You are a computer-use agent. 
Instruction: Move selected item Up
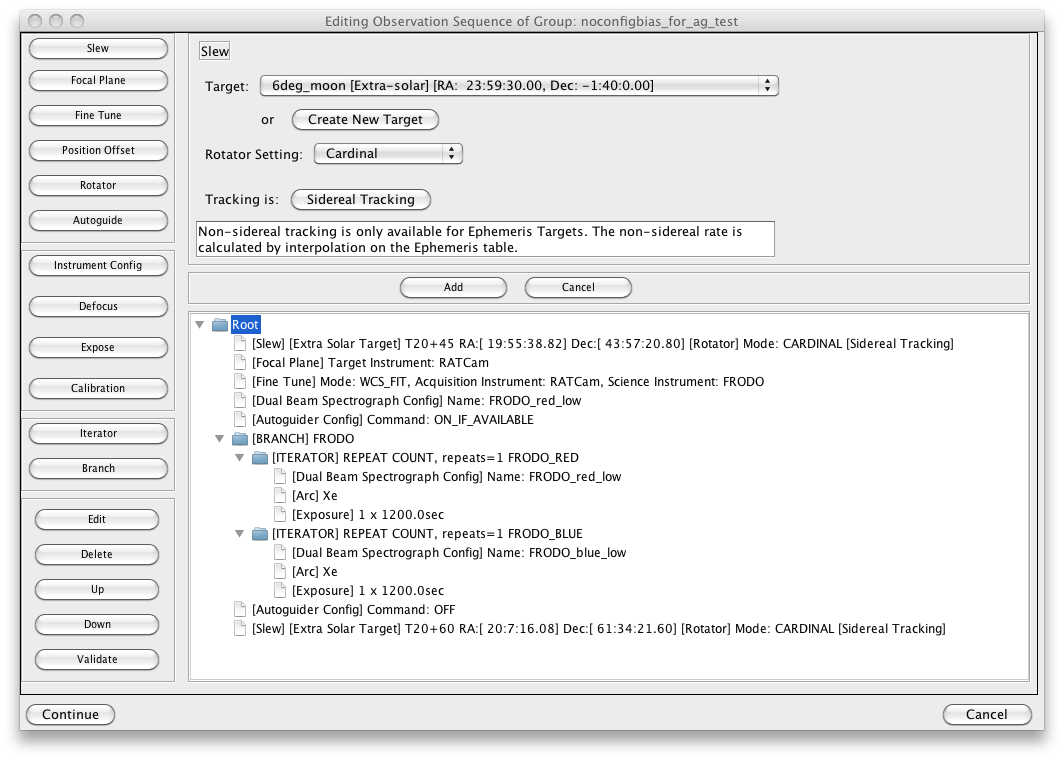click(x=97, y=589)
